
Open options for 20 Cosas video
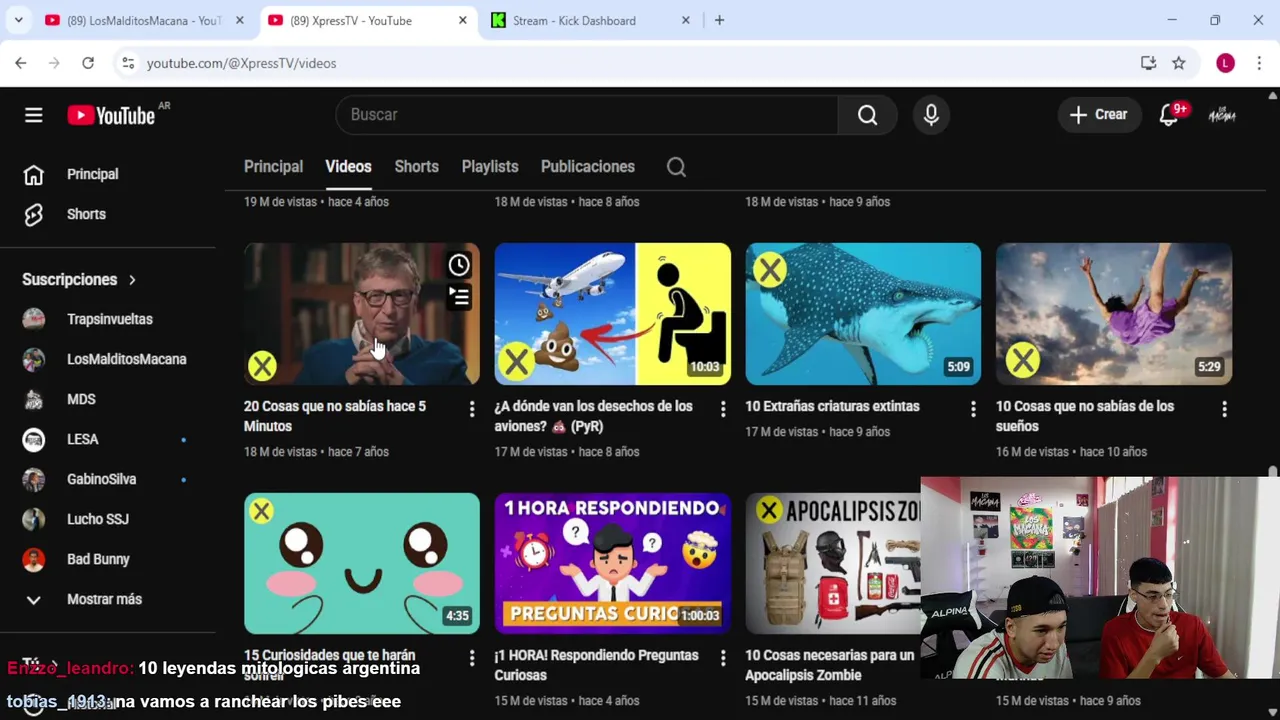[x=472, y=409]
